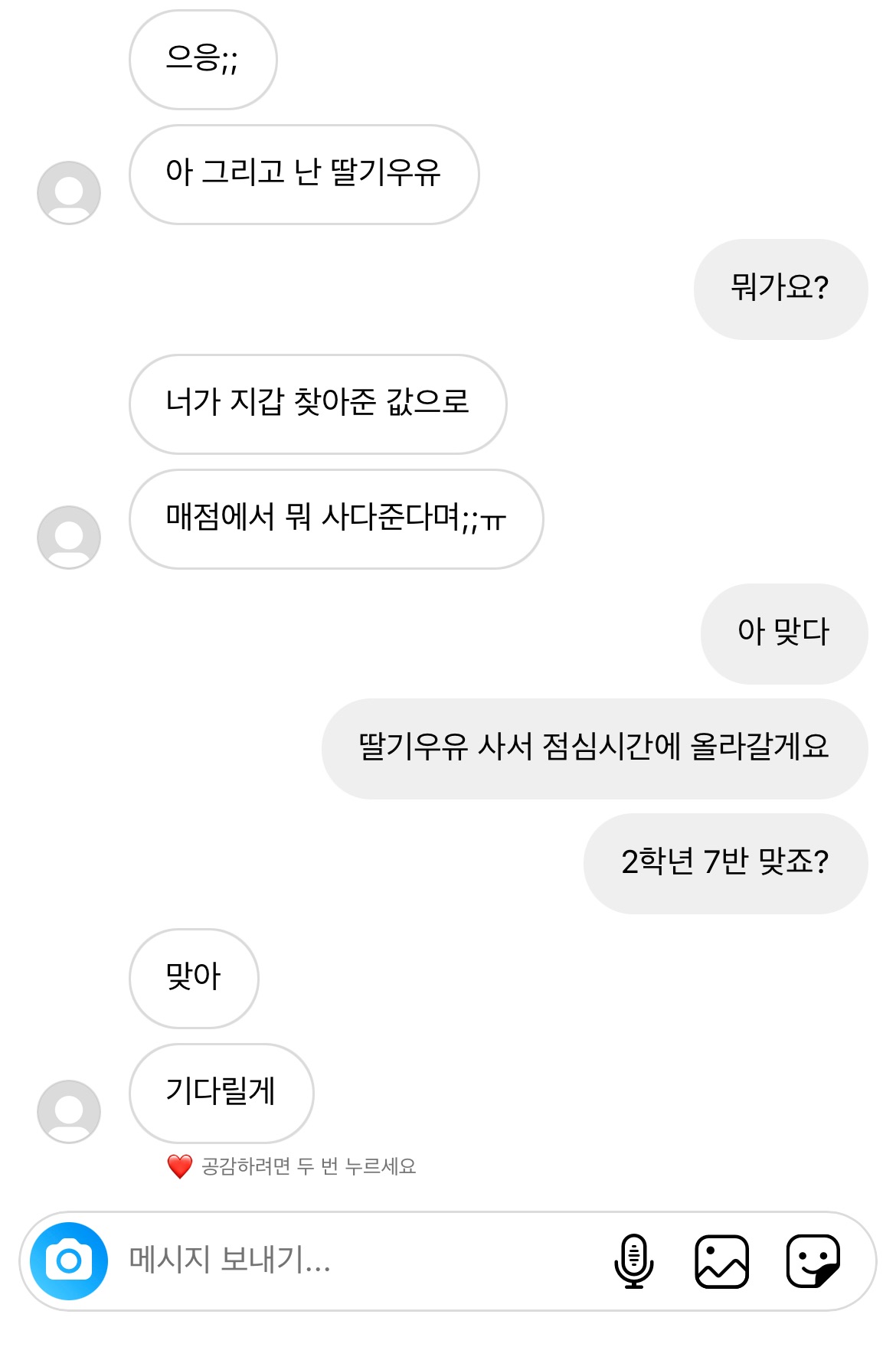
Task: Tap the '기다릴게' message bubble
Action: (221, 1093)
